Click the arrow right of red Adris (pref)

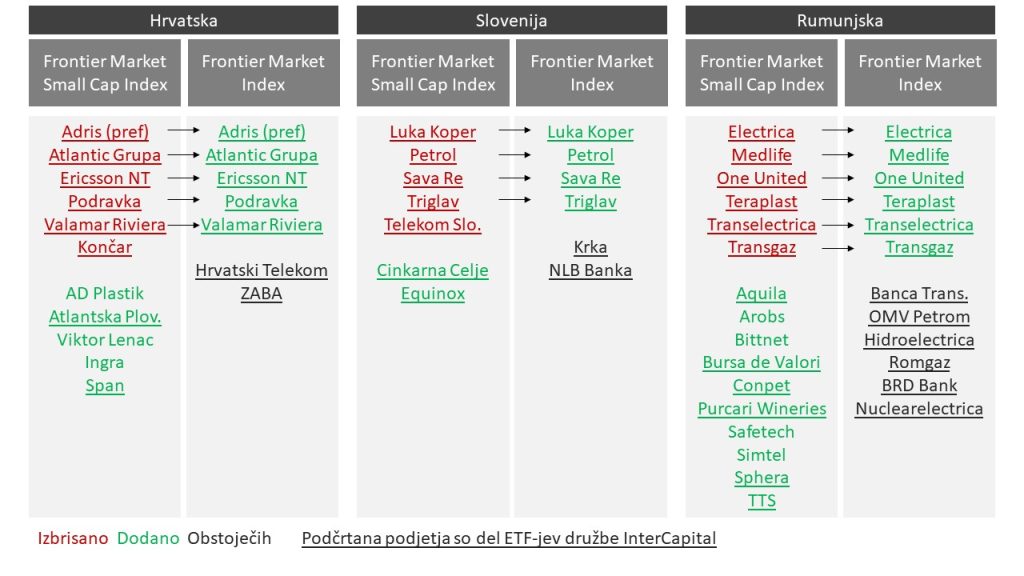coord(181,131)
